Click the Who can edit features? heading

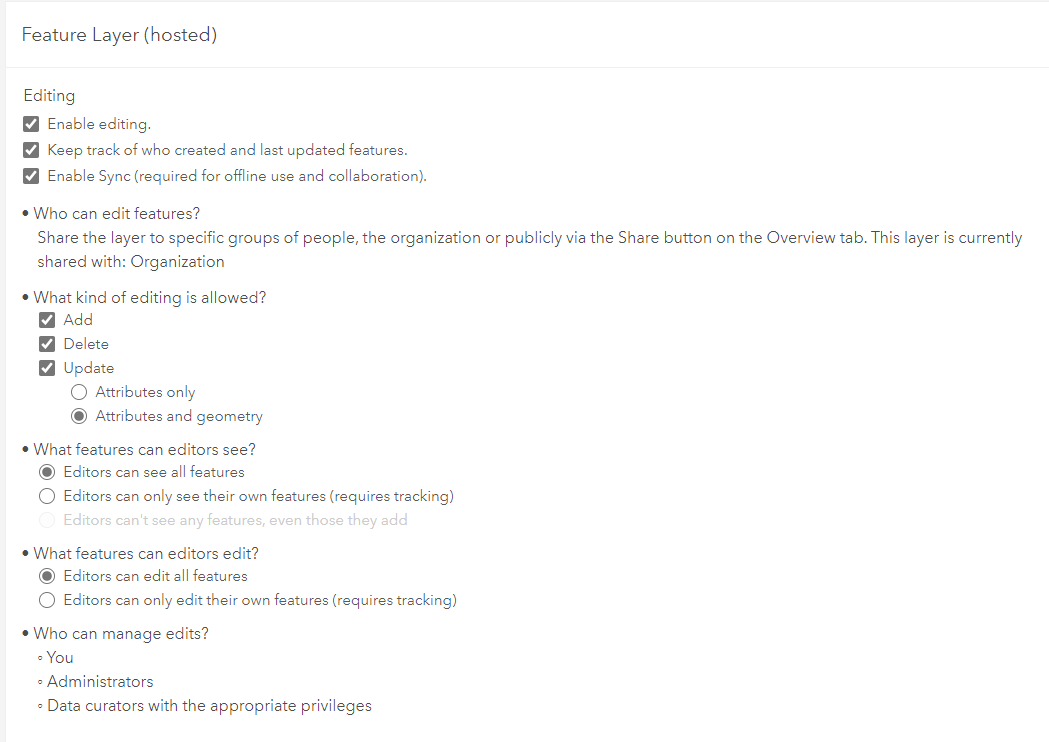(117, 213)
